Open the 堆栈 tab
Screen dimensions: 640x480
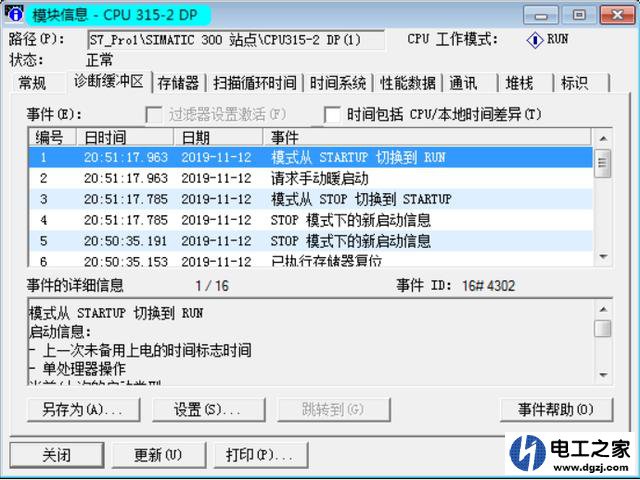[x=526, y=83]
